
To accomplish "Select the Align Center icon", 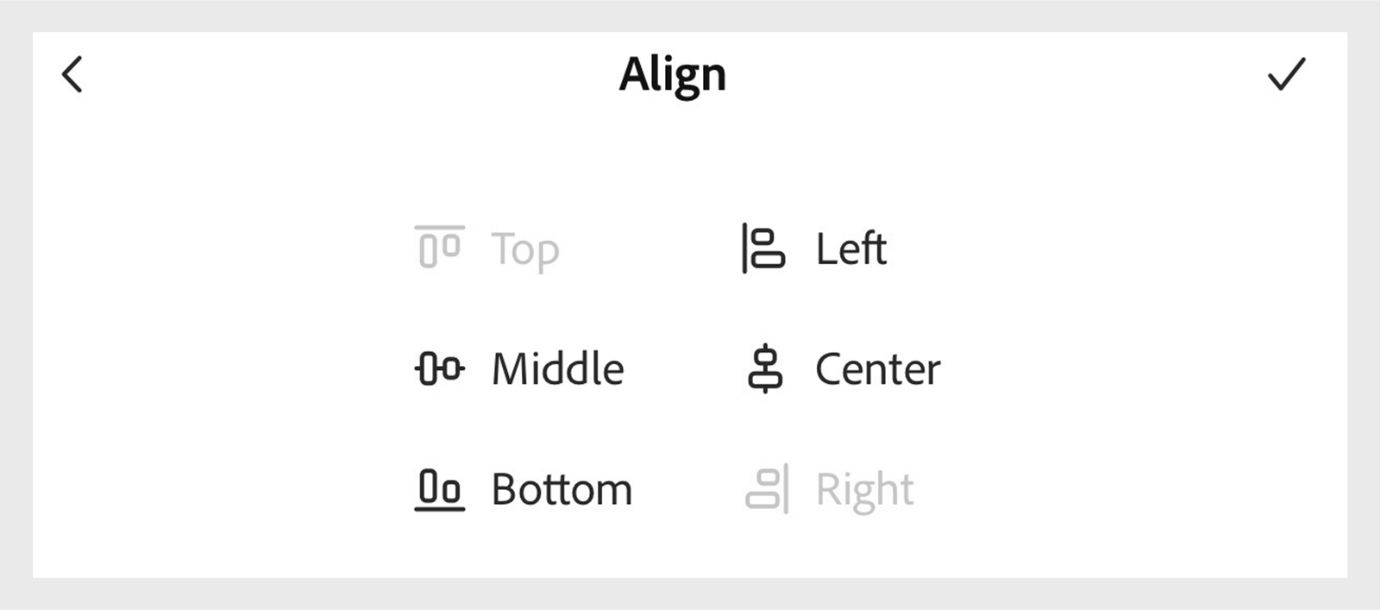I will [768, 368].
